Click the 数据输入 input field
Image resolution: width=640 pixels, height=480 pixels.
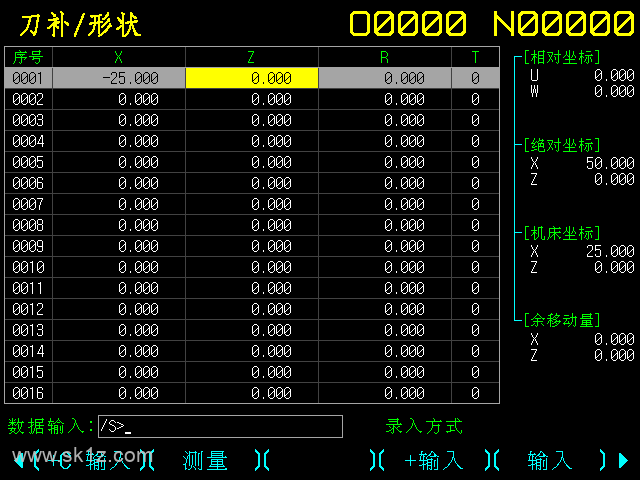[x=220, y=427]
